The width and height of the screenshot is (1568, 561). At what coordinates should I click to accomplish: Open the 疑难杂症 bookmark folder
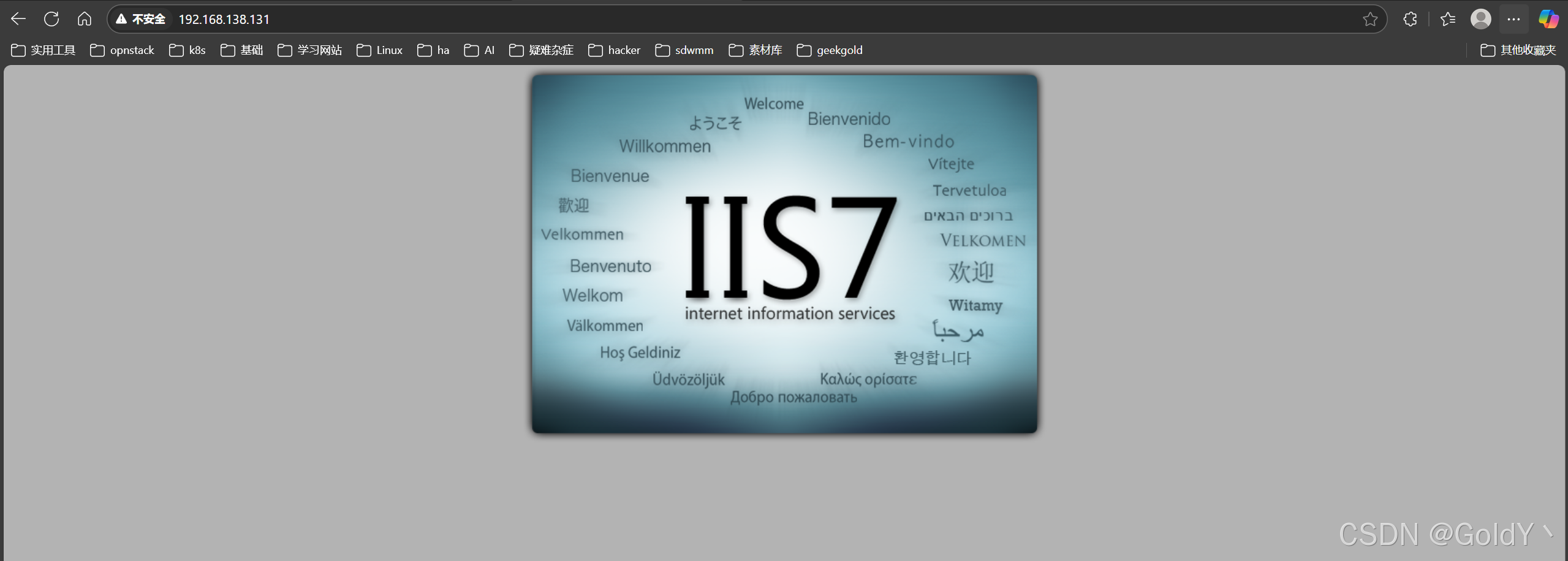(542, 50)
